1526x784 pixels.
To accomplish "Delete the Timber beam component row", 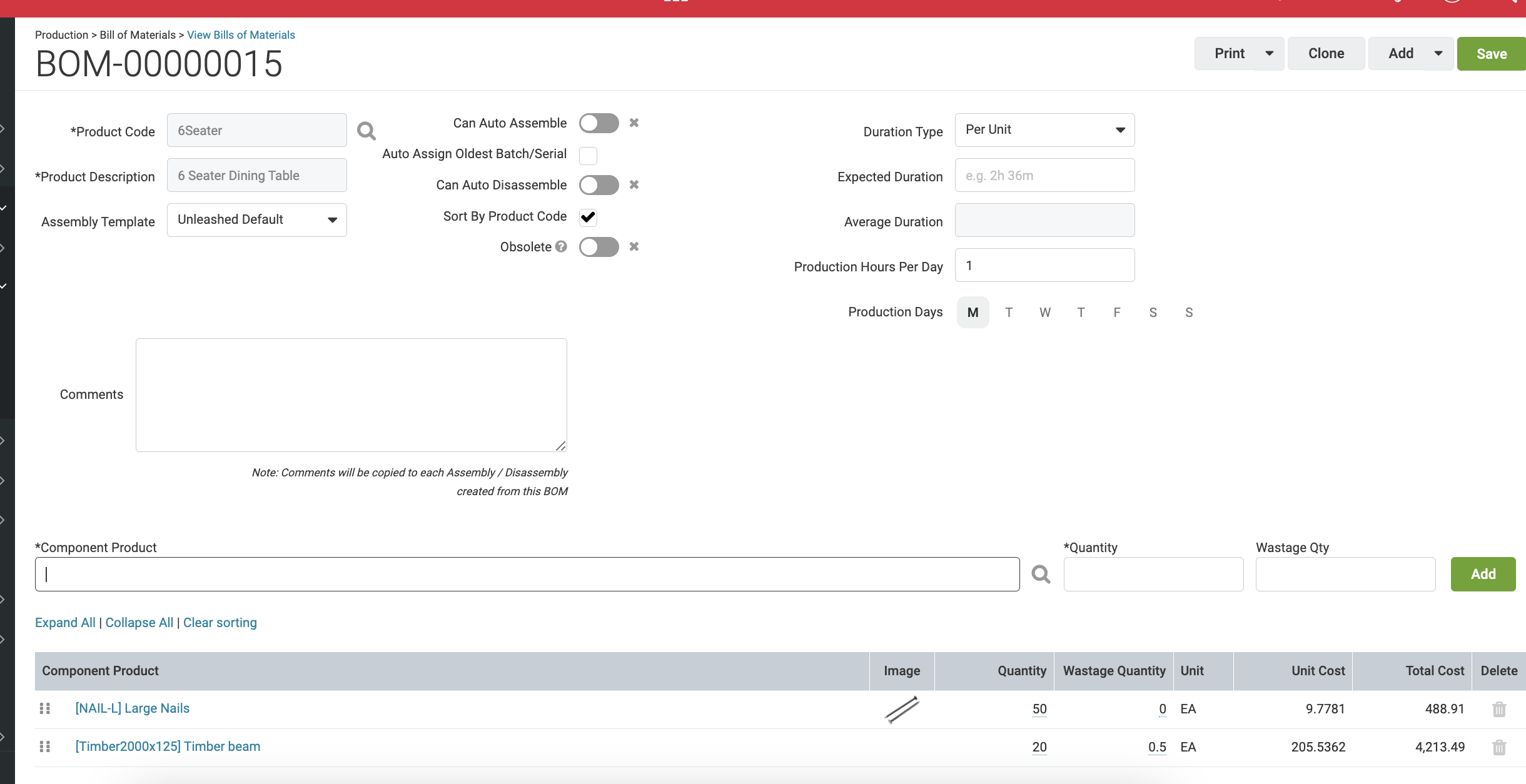I will (x=1498, y=746).
